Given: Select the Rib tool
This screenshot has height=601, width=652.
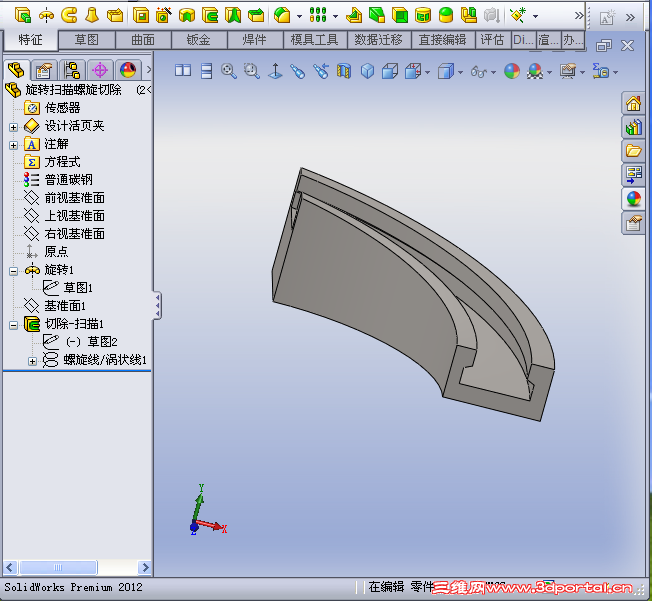Looking at the screenshot, I should pos(354,15).
